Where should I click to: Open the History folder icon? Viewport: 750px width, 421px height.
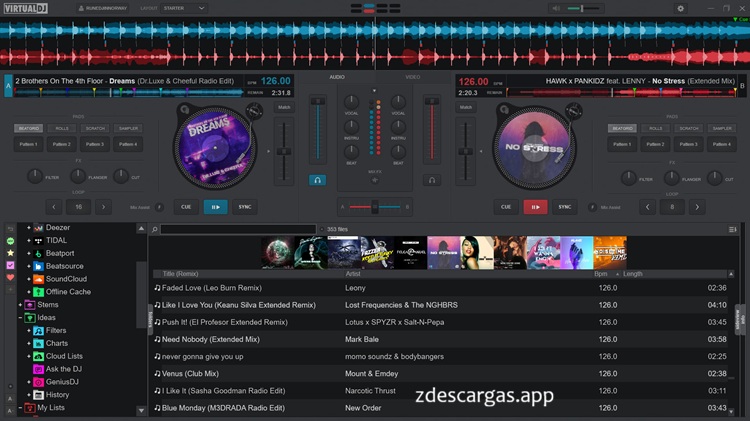(x=38, y=395)
